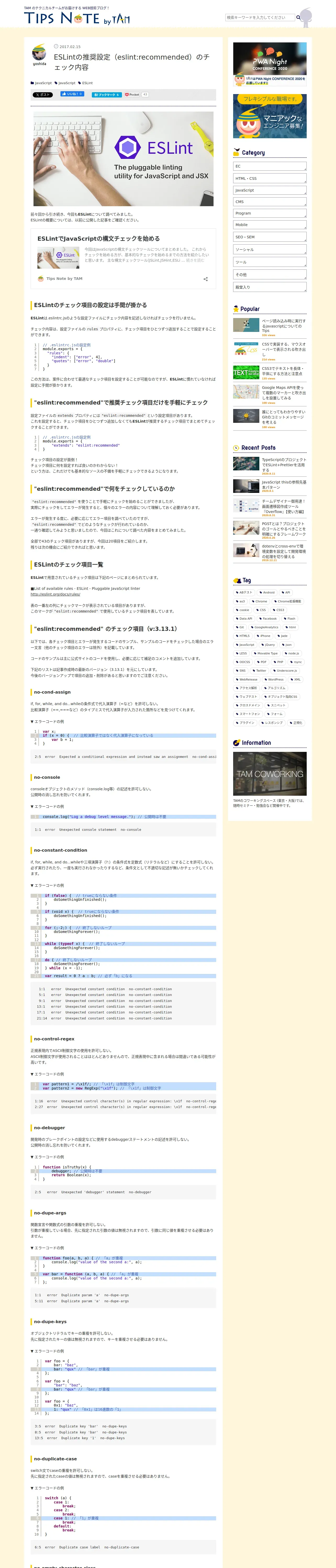Select the GoogleAnalytics tag
Viewport: 336px width, 1568px height.
point(265,627)
